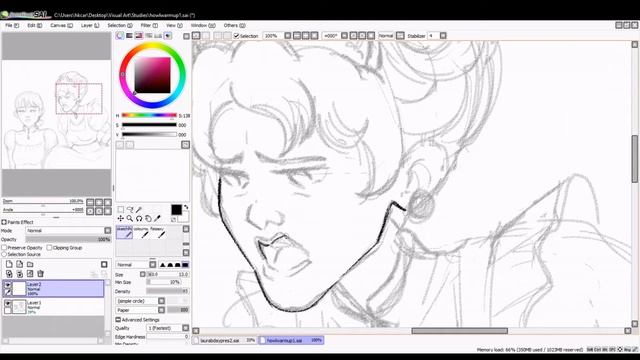Open the Filter menu
This screenshot has height=360, width=640.
point(149,25)
